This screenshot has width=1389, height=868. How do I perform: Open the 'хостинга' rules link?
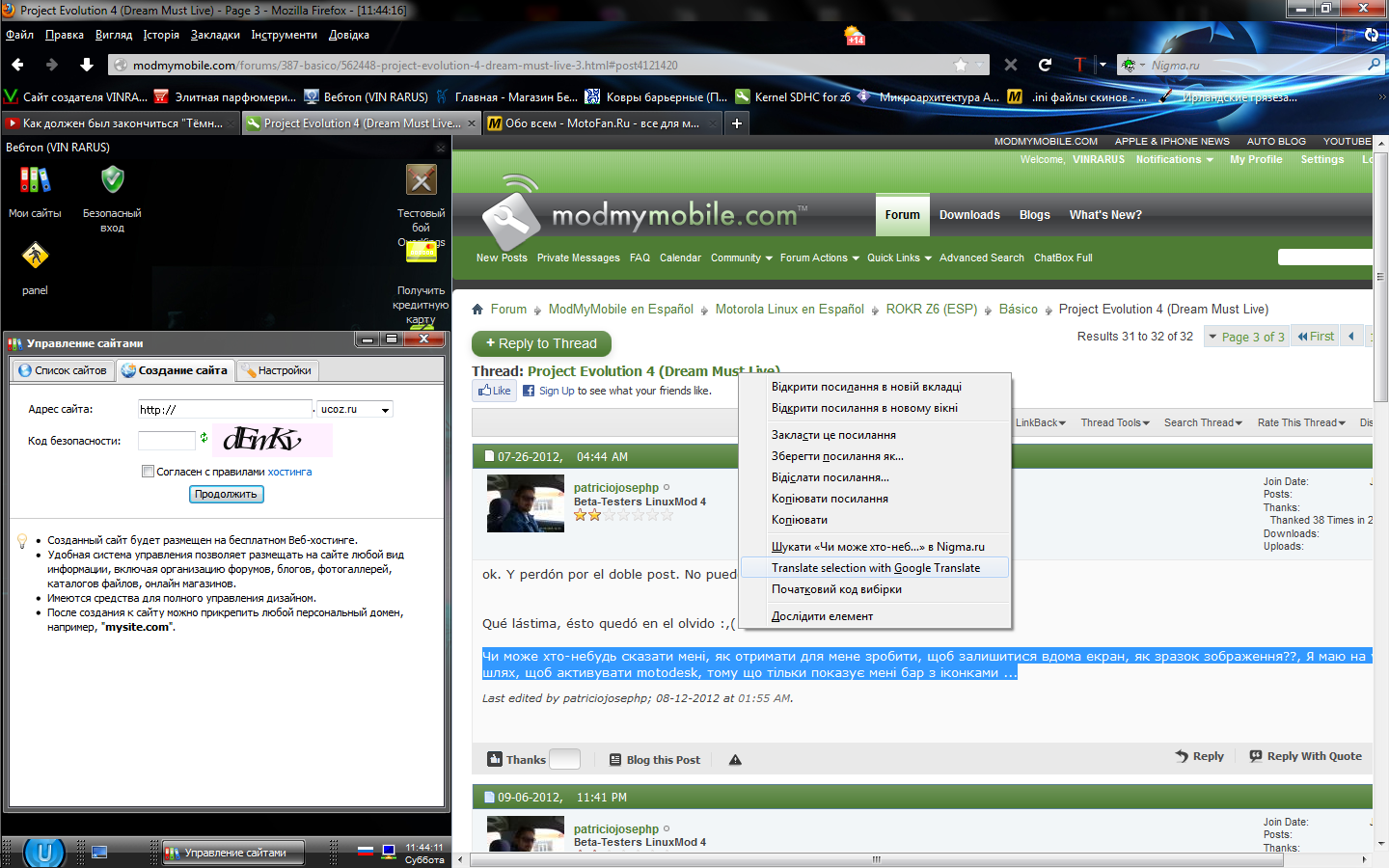pyautogui.click(x=289, y=473)
